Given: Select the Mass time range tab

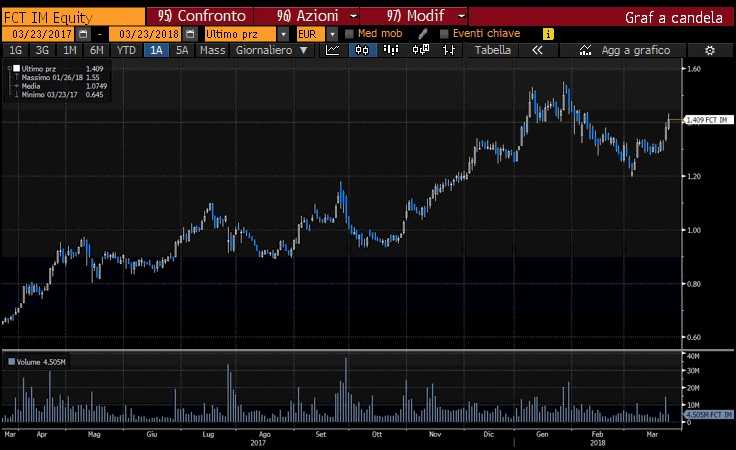Looking at the screenshot, I should click(x=212, y=50).
